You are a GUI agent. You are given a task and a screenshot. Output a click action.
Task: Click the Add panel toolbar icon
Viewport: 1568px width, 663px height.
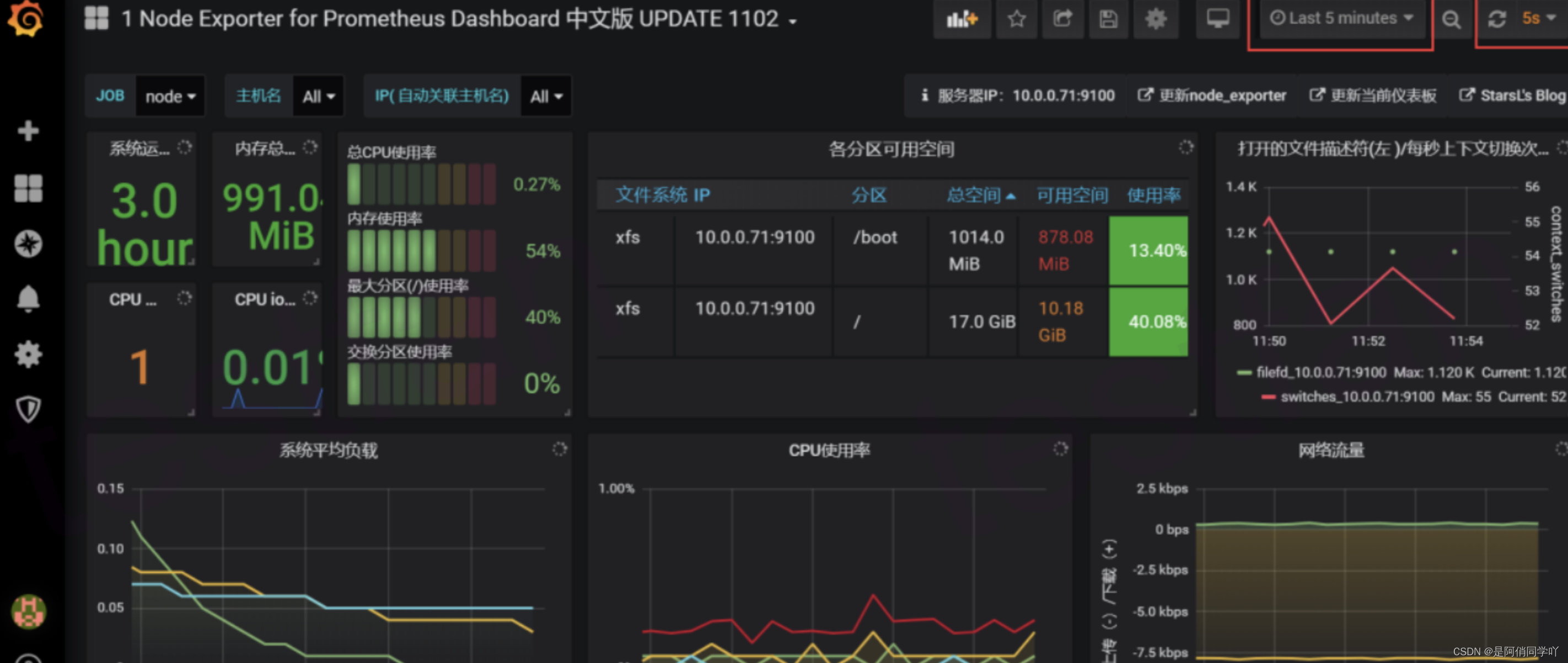click(962, 19)
